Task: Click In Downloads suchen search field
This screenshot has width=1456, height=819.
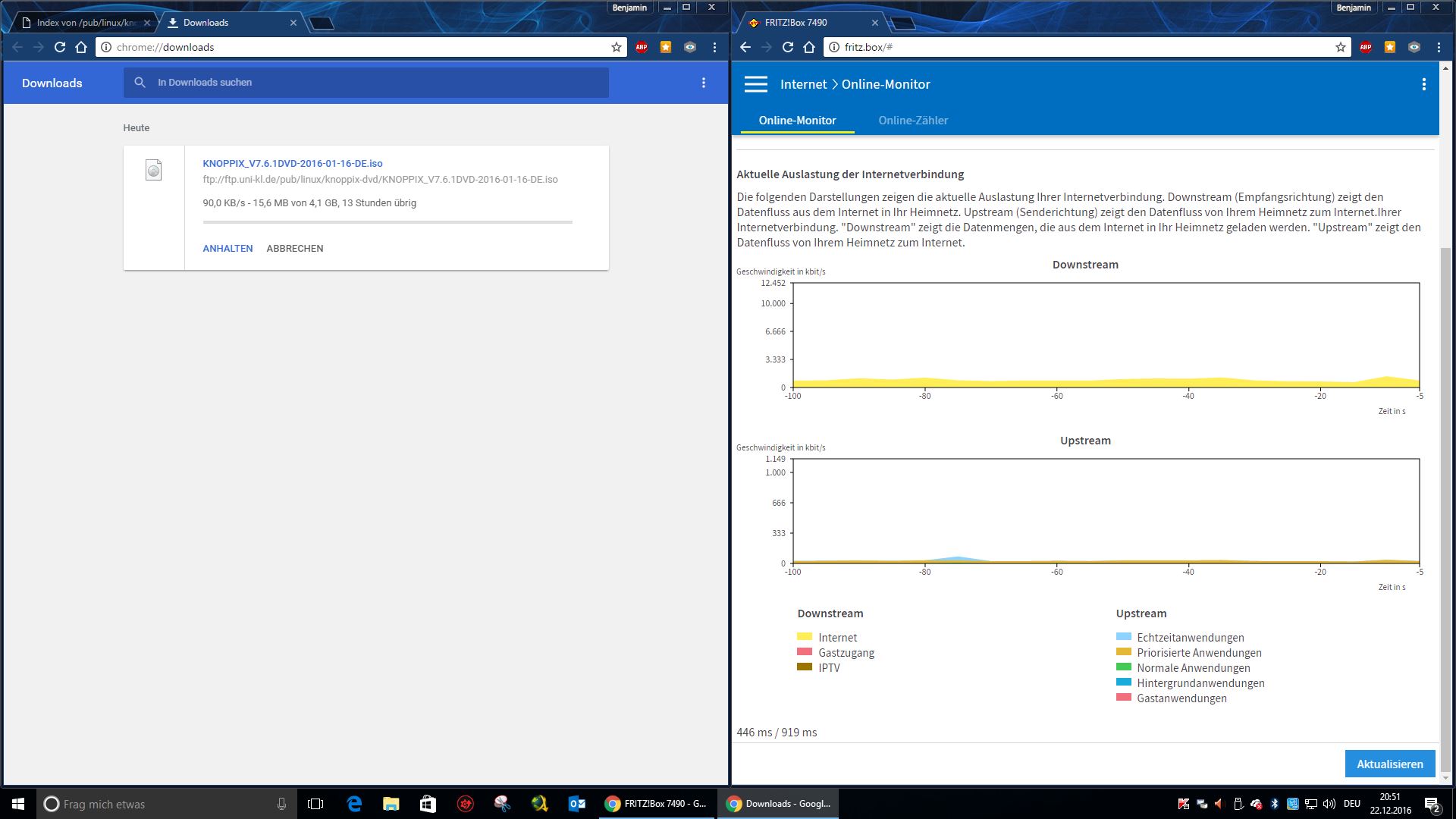Action: (372, 83)
